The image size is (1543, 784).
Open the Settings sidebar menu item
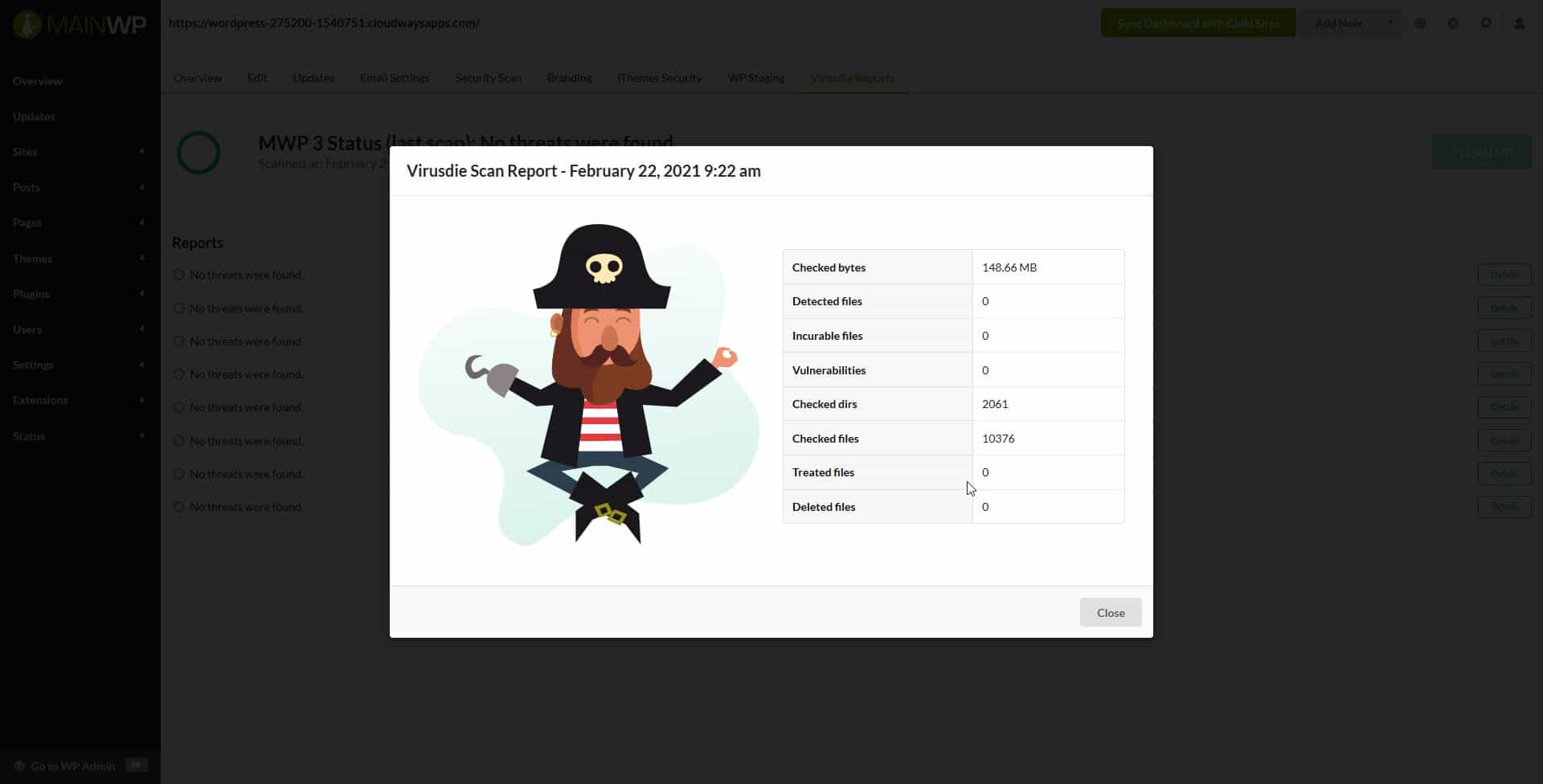pyautogui.click(x=33, y=365)
